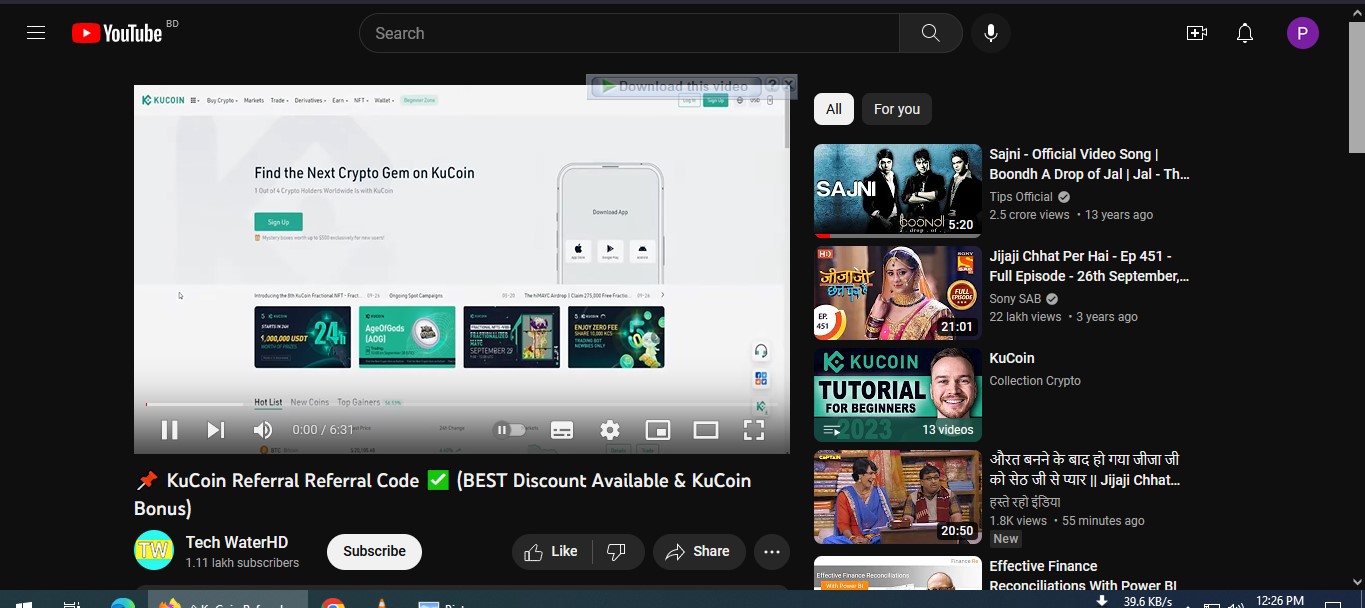Start voice search with the microphone
1365x608 pixels.
point(991,33)
